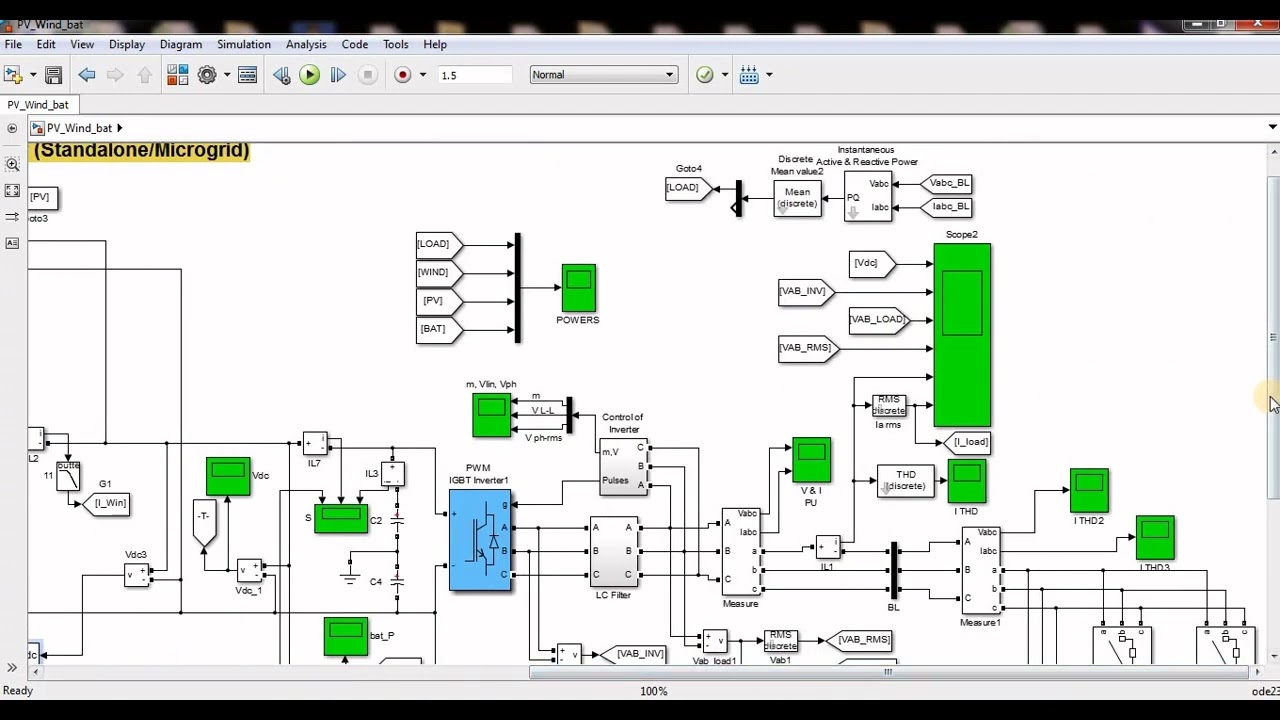Click the [LOAD] Goto4 tag block
Viewport: 1280px width, 720px height.
689,188
